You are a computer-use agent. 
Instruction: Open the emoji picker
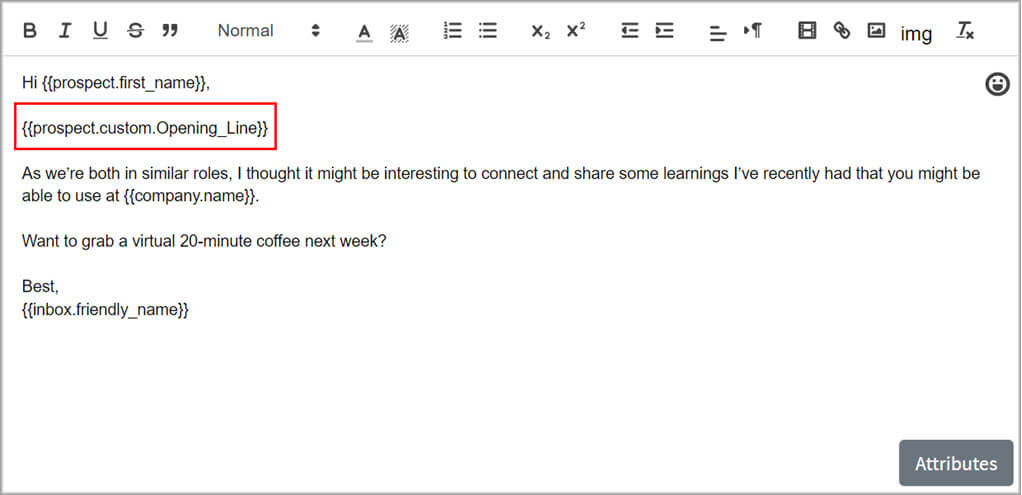point(997,84)
